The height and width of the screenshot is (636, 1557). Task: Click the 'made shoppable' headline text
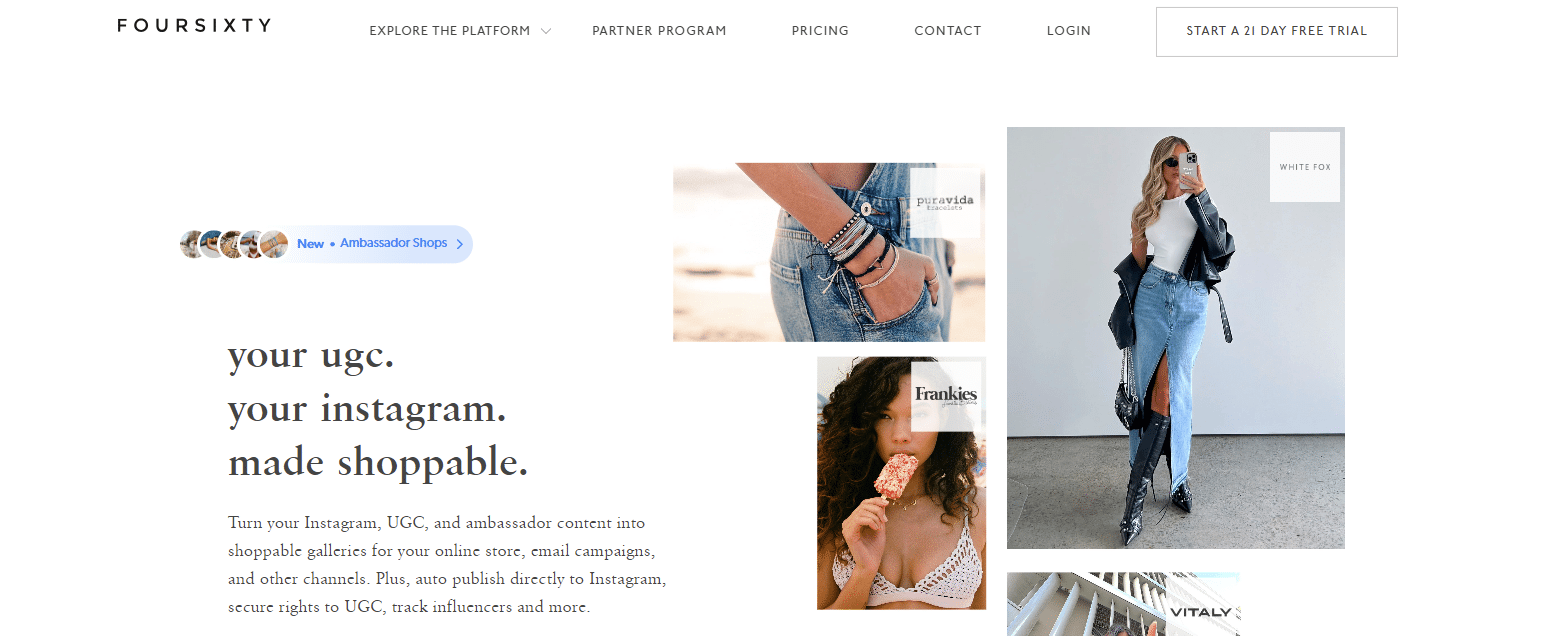[378, 462]
